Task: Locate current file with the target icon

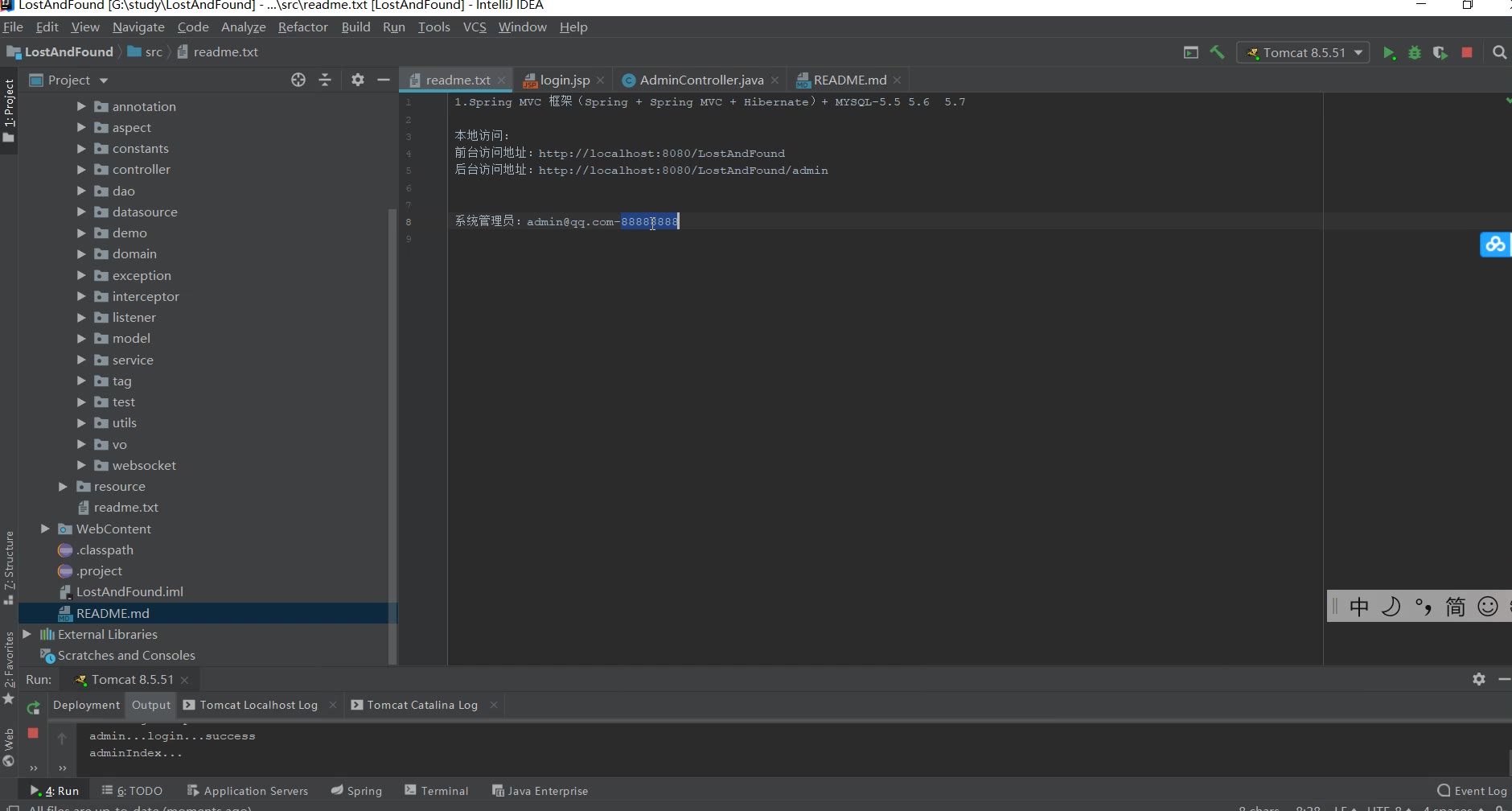Action: tap(298, 80)
